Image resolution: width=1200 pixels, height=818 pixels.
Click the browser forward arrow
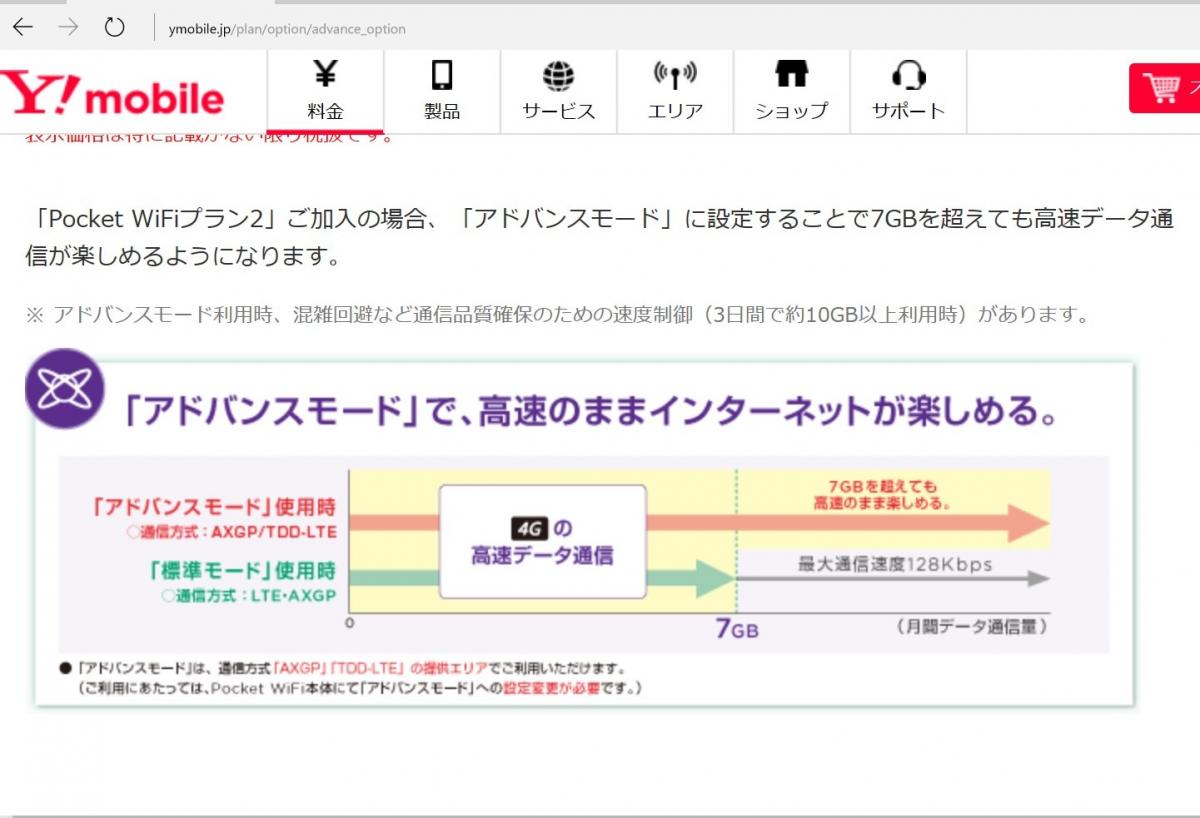68,28
